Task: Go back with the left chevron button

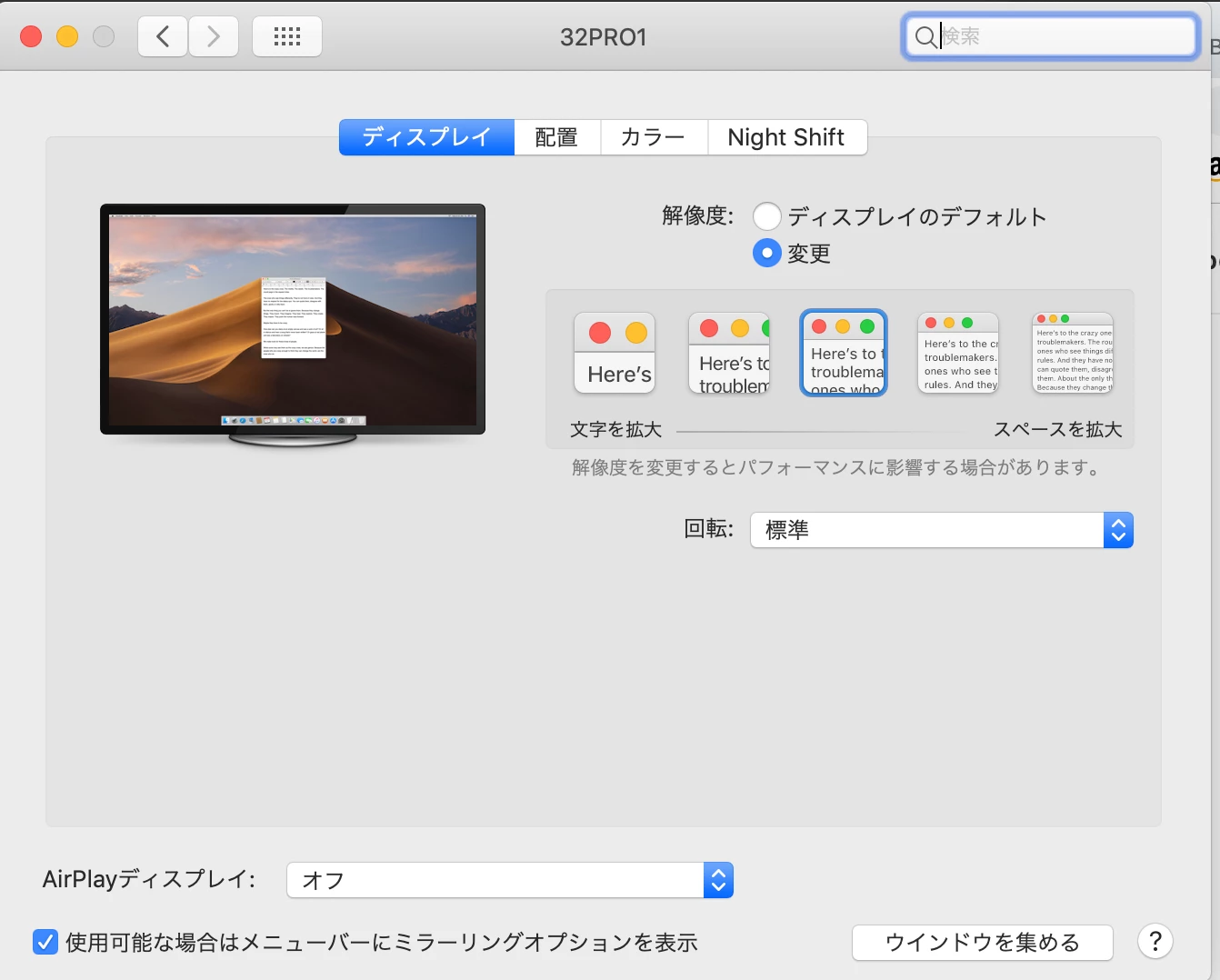Action: pos(163,36)
